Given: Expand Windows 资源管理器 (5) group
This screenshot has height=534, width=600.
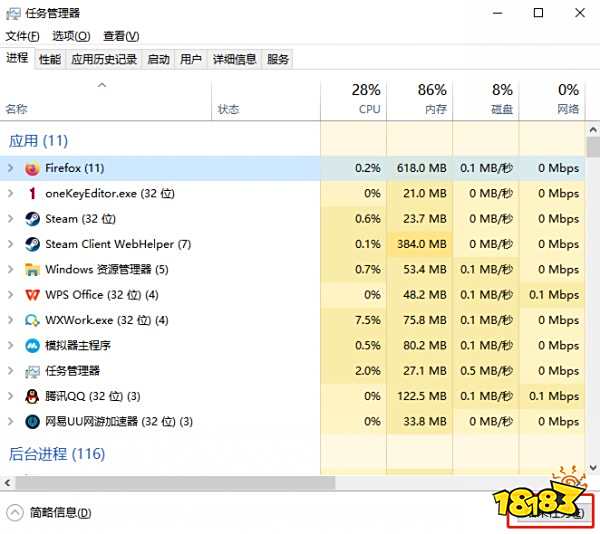Looking at the screenshot, I should (x=11, y=270).
